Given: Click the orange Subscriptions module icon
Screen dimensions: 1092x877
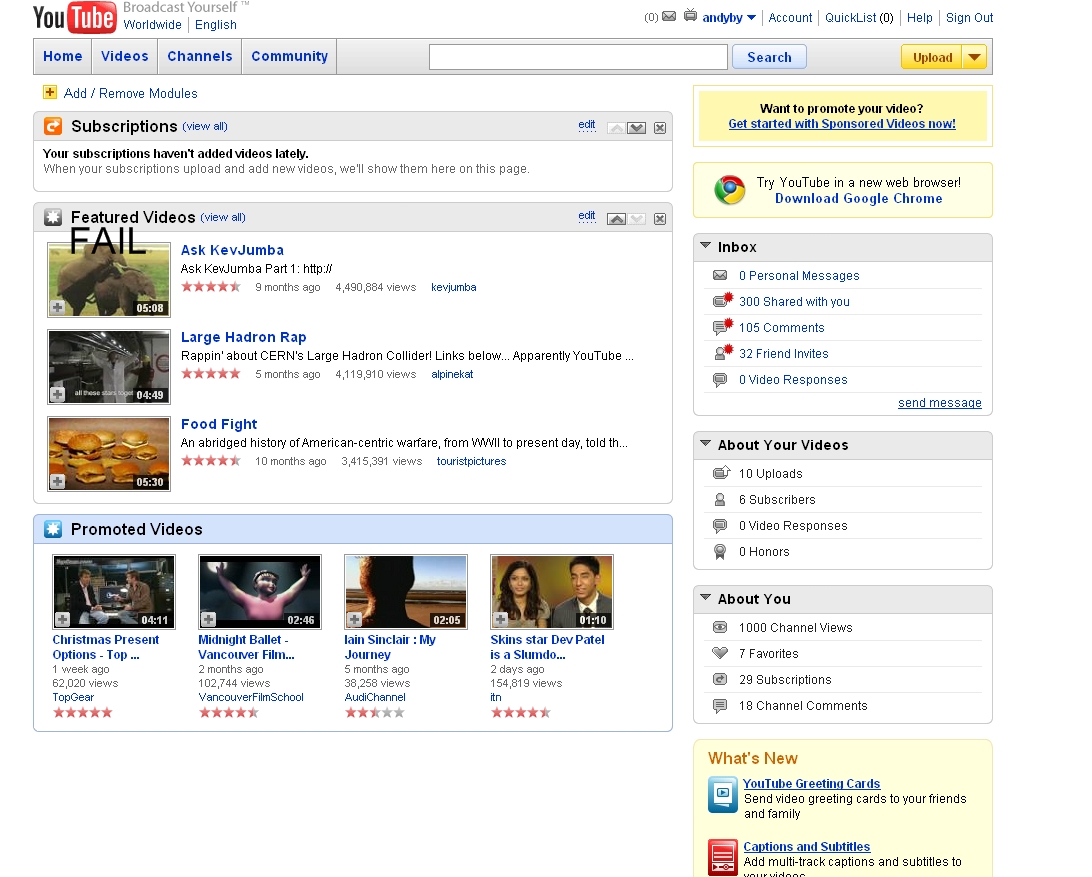Looking at the screenshot, I should point(53,126).
